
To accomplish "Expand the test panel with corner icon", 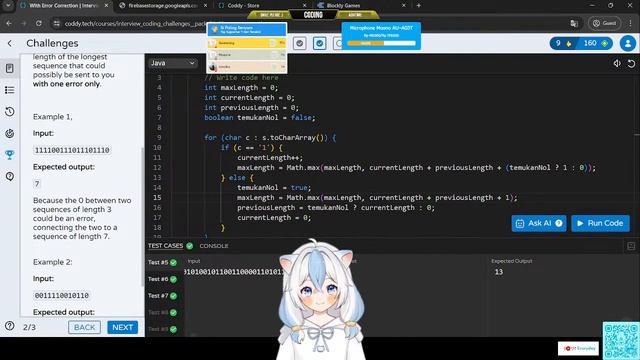I will 631,246.
